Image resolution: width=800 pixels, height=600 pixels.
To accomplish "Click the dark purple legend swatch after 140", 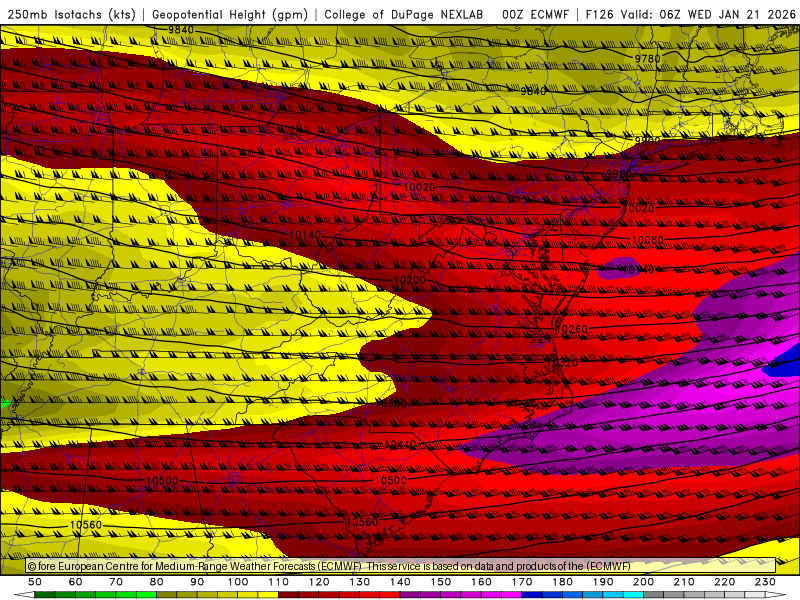I will coord(410,594).
